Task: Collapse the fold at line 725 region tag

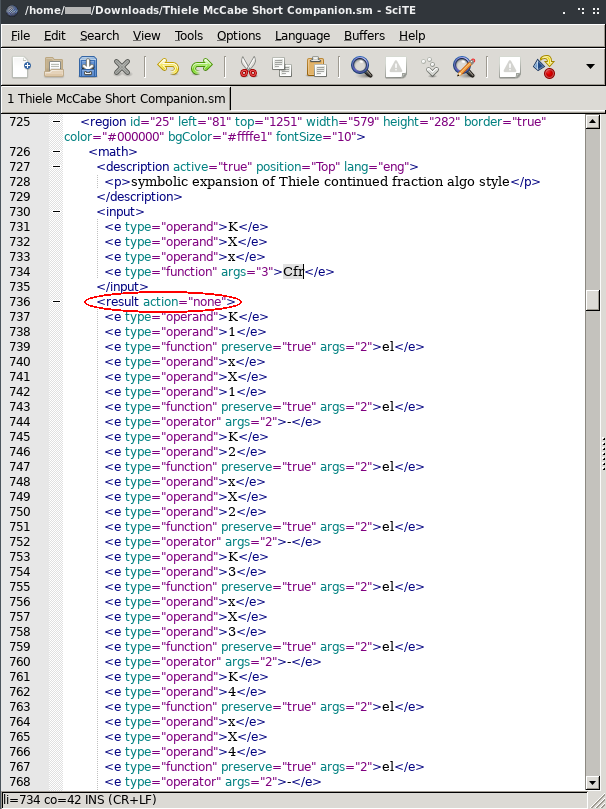Action: tap(56, 122)
